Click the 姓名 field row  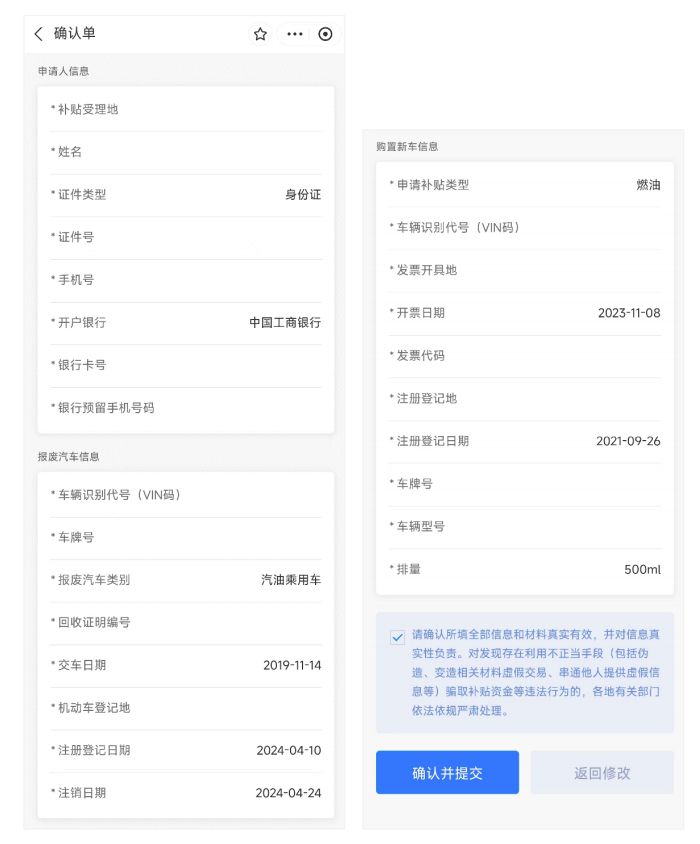click(185, 152)
